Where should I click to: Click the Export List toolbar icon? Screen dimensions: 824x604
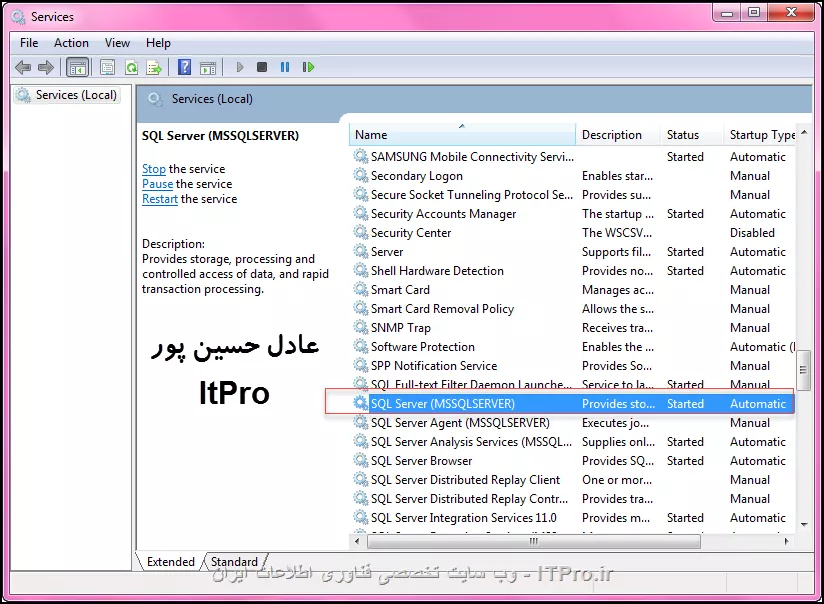point(154,67)
